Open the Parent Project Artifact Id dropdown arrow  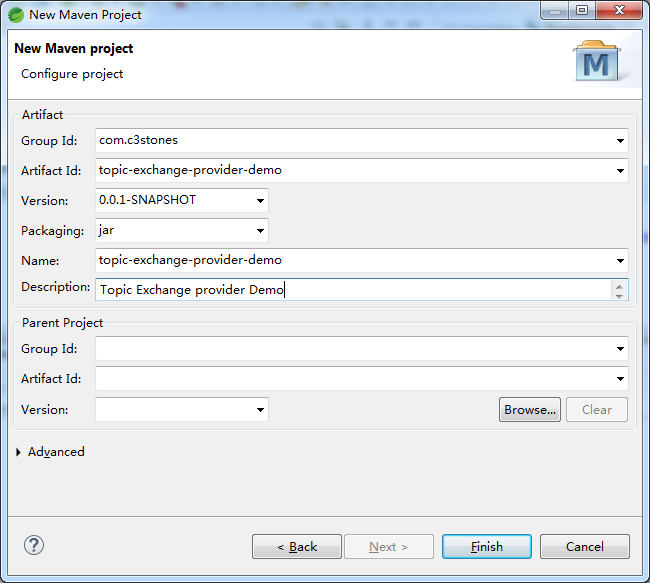[620, 379]
